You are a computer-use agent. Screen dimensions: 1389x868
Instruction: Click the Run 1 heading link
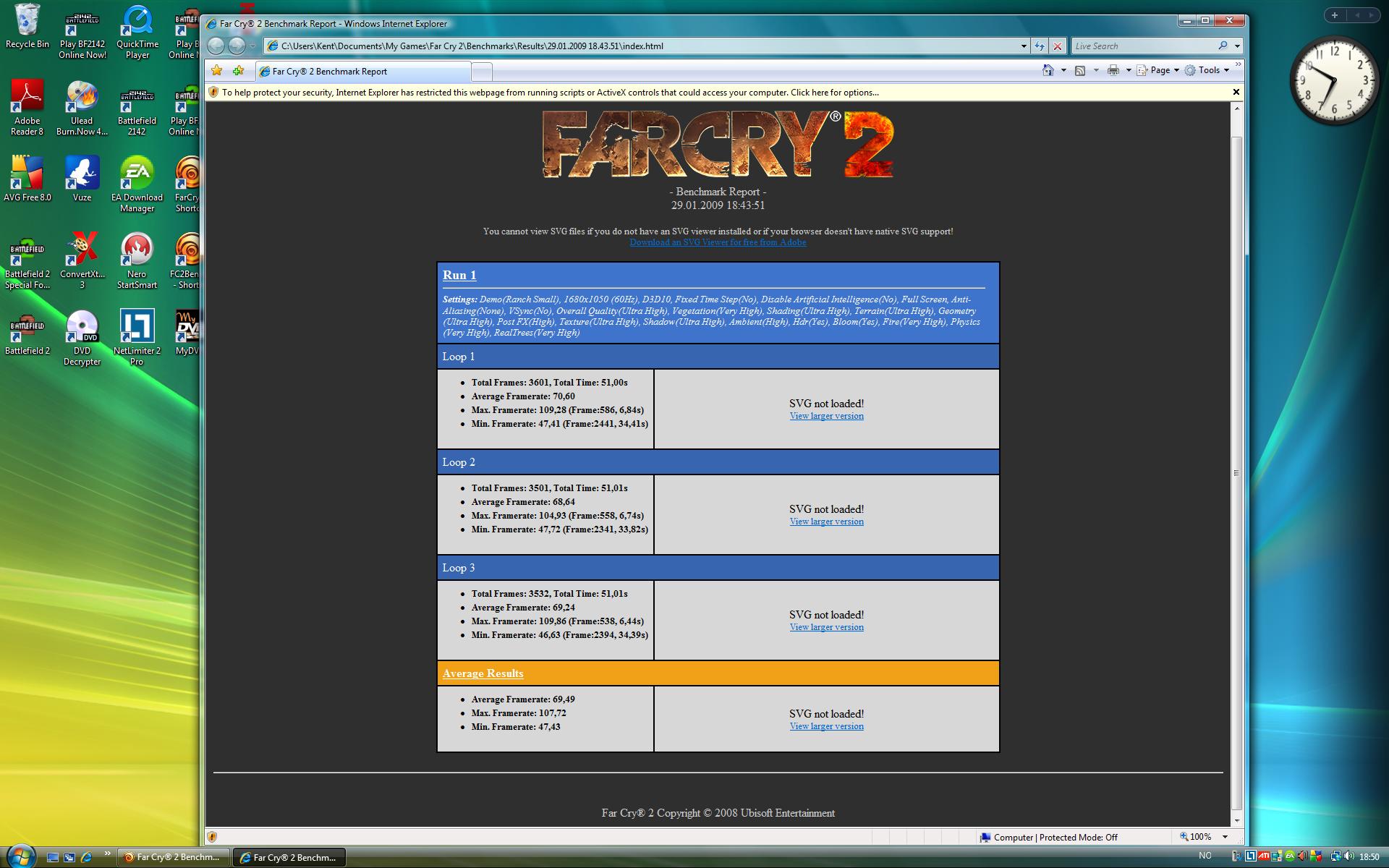[459, 275]
